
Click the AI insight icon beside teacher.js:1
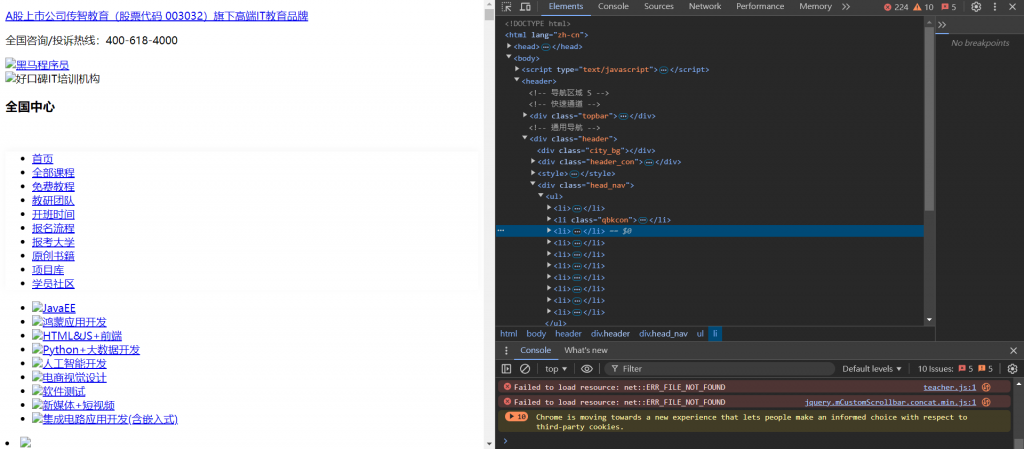coord(986,387)
